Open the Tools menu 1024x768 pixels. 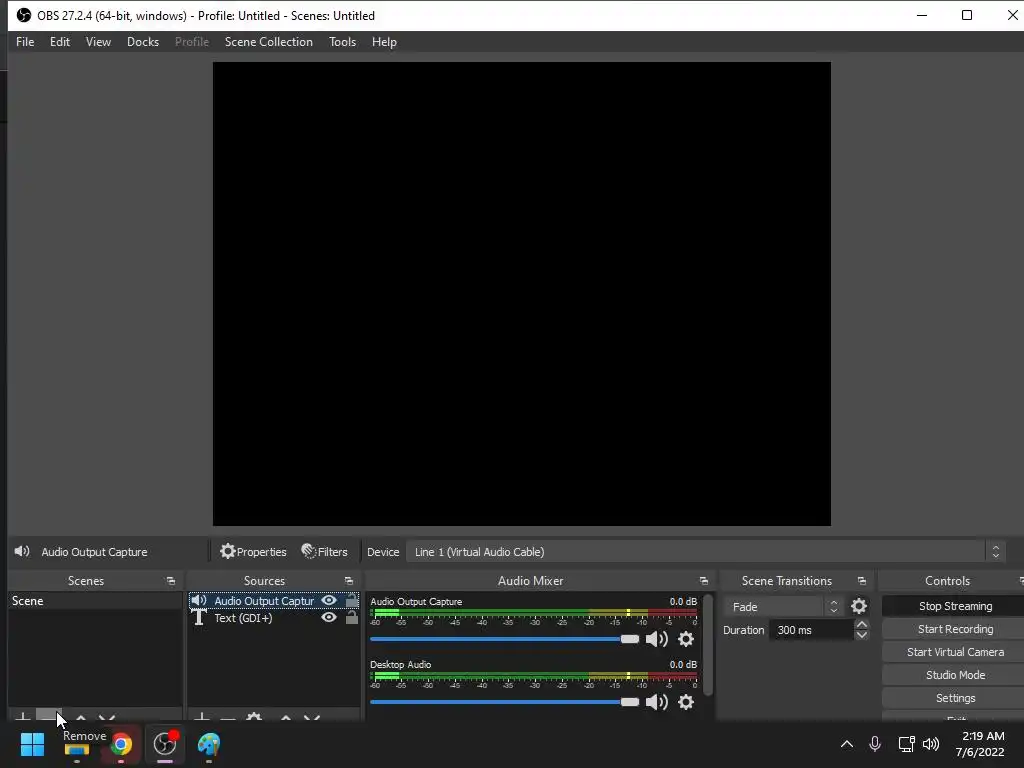[342, 42]
